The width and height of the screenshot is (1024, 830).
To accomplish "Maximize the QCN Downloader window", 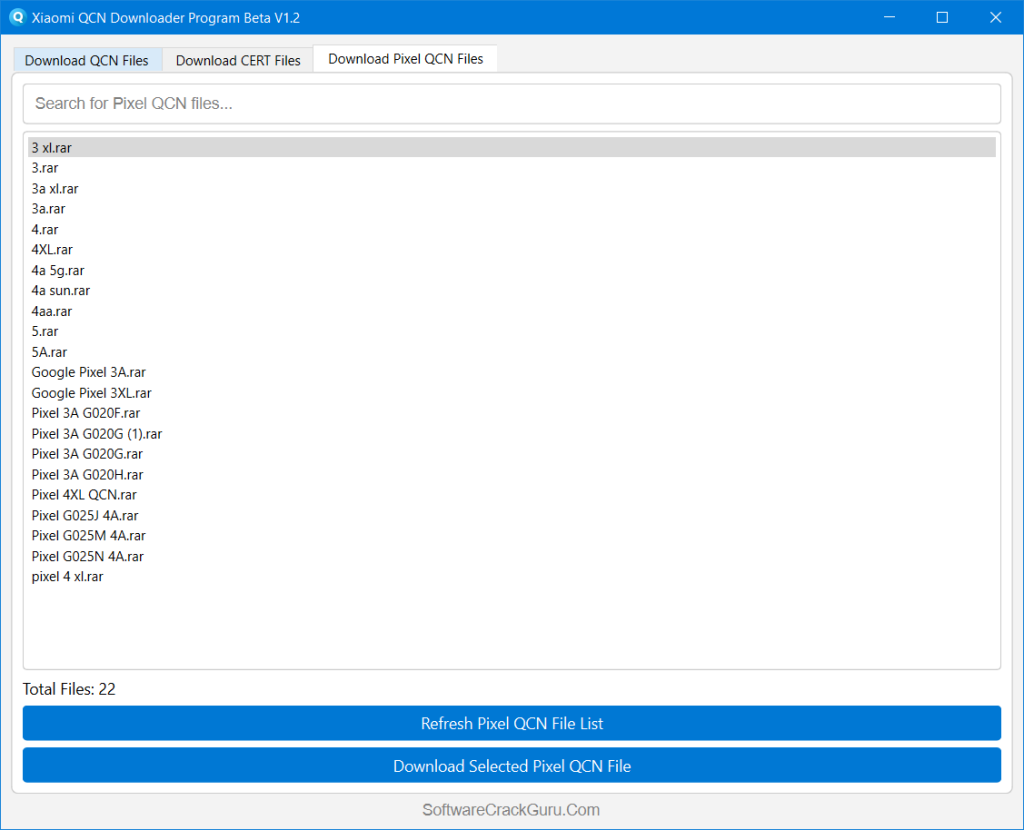I will [942, 18].
